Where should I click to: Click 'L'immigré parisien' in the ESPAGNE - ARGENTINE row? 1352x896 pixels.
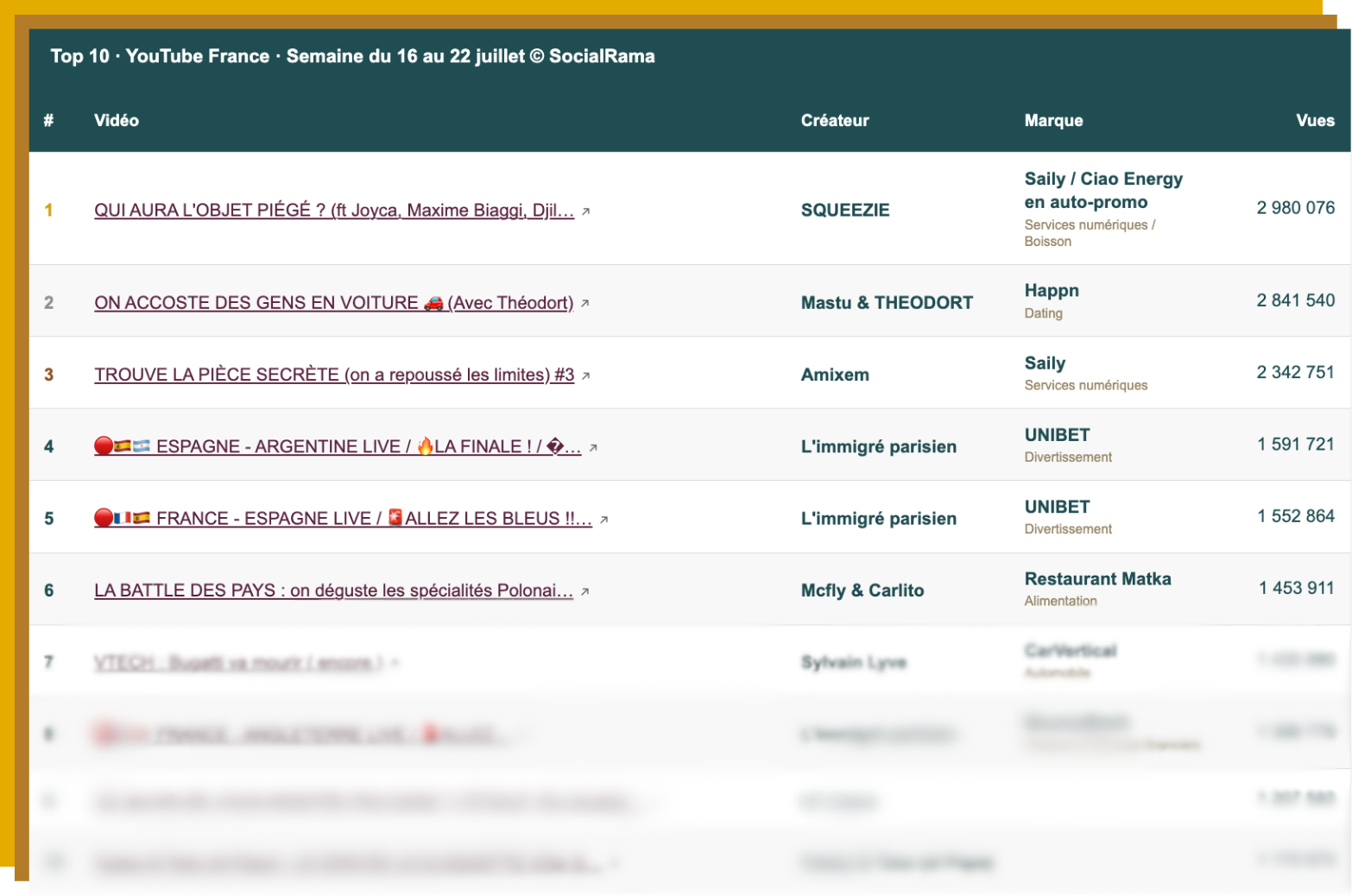[x=879, y=446]
